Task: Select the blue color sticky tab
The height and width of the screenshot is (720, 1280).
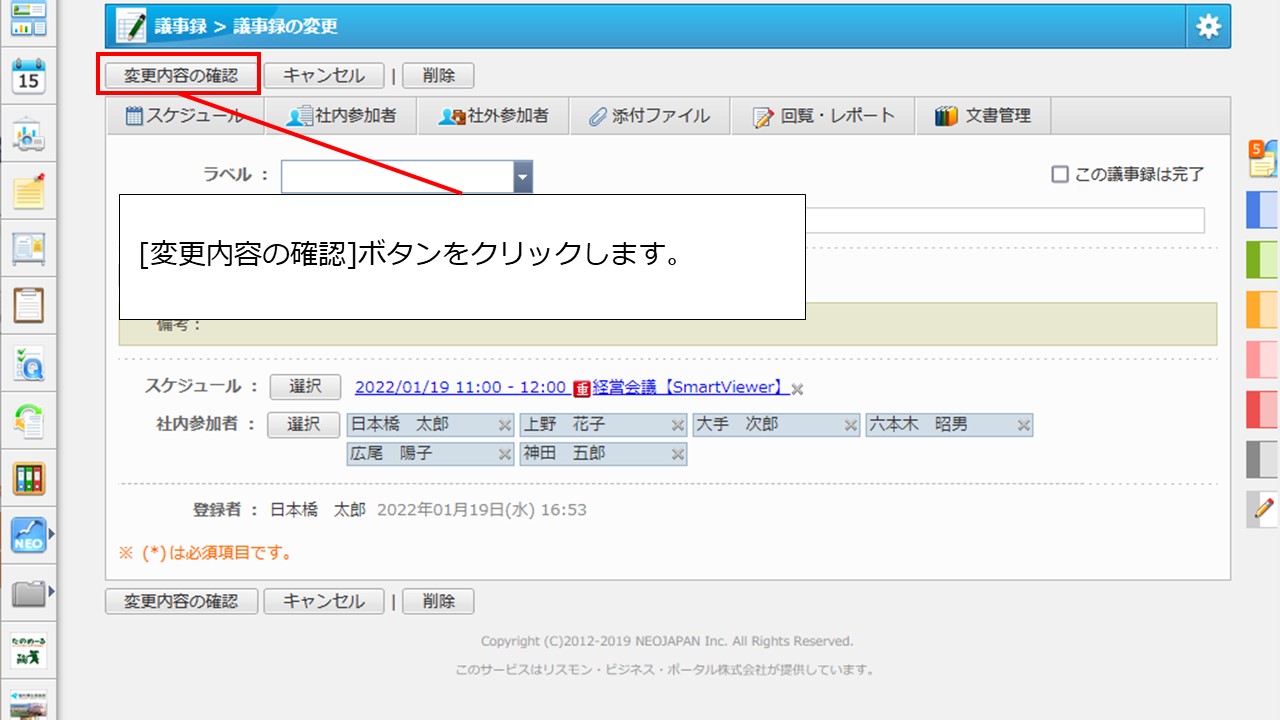Action: coord(1263,210)
